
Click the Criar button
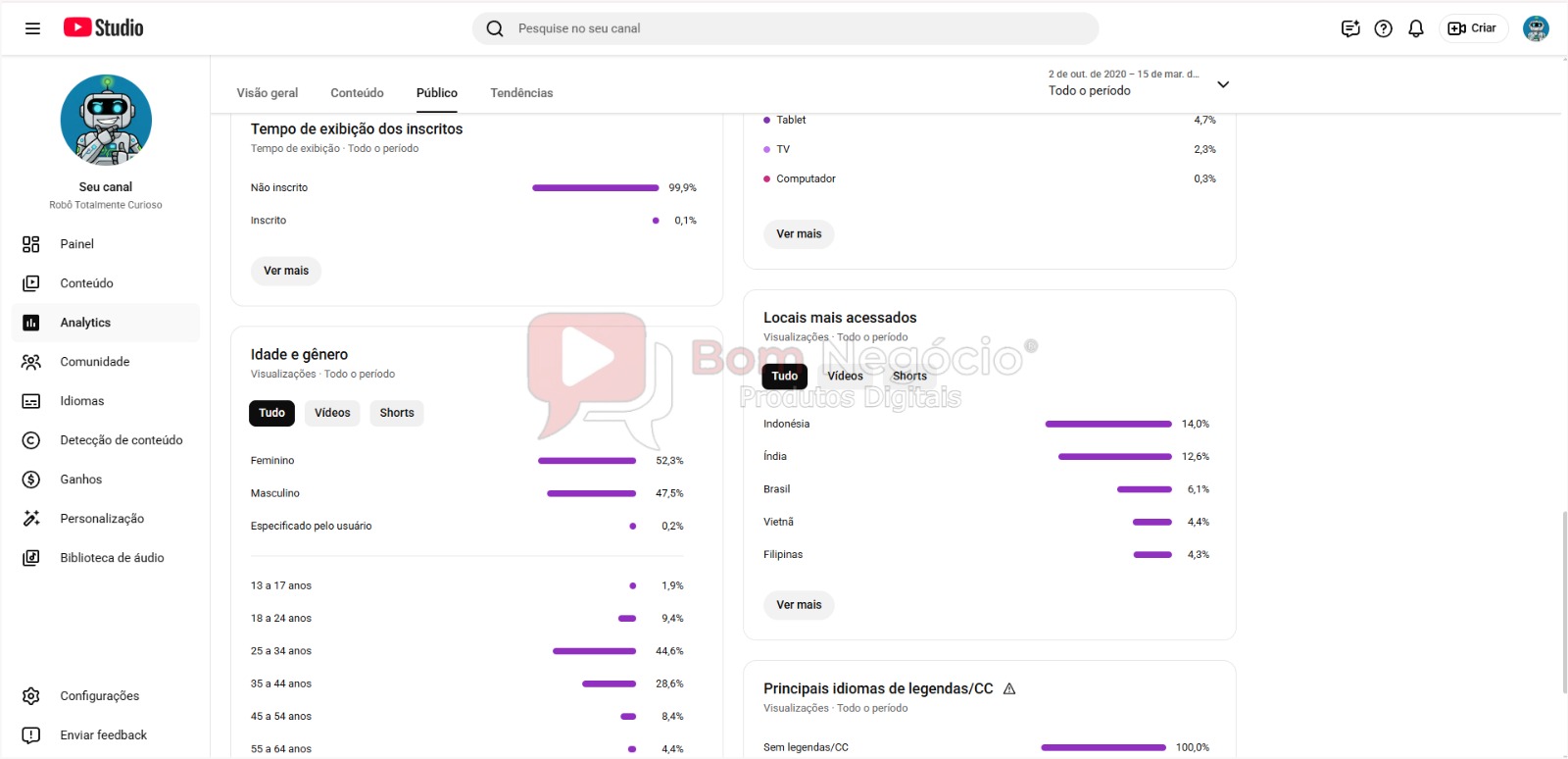pyautogui.click(x=1473, y=28)
